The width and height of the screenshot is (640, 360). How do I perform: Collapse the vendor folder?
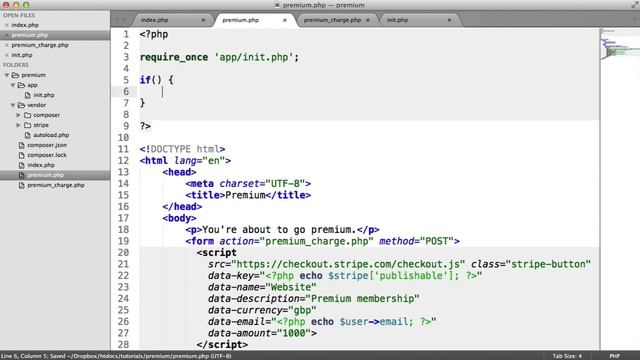(13, 105)
